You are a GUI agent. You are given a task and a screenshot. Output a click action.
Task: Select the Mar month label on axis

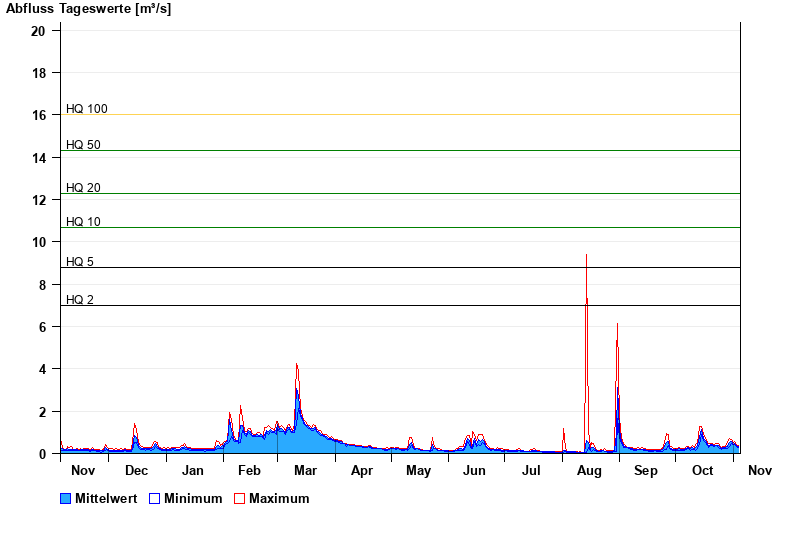click(305, 470)
